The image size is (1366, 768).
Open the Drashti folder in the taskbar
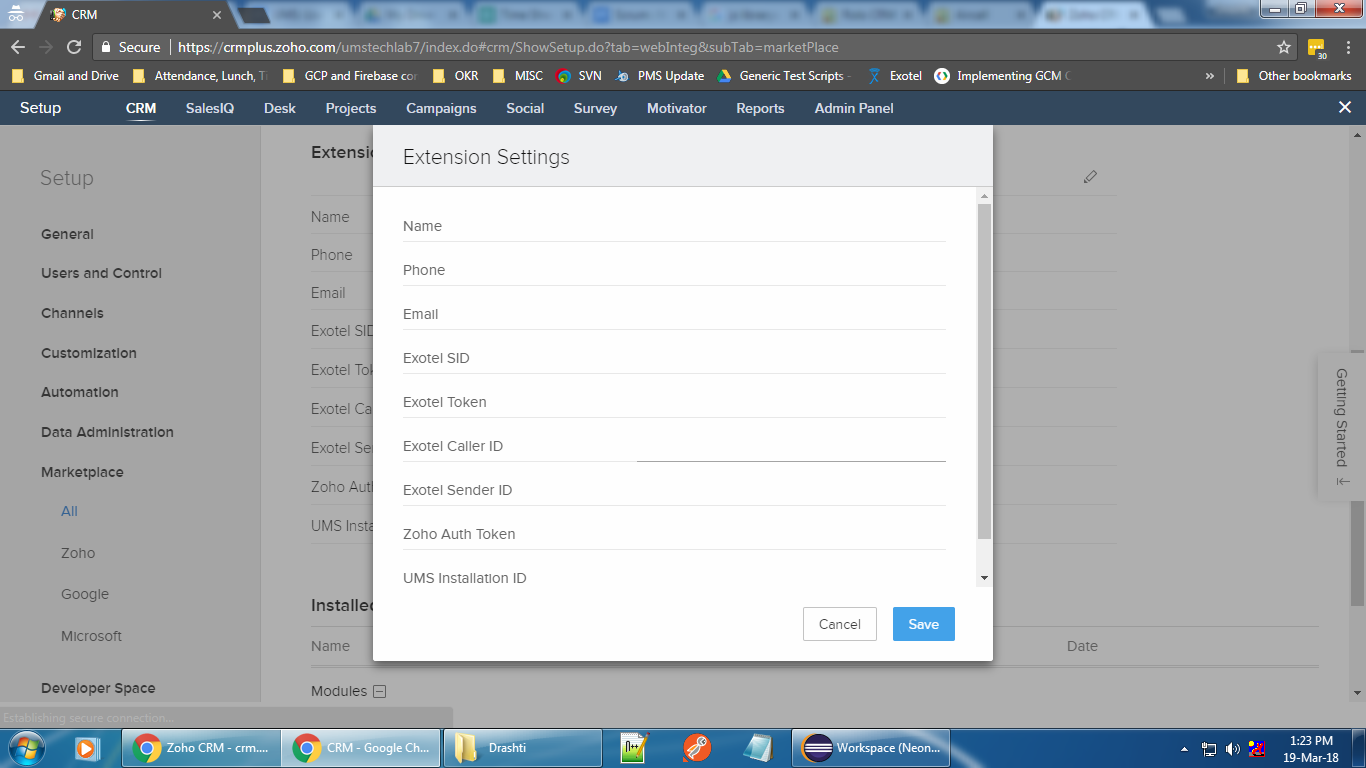(x=521, y=747)
